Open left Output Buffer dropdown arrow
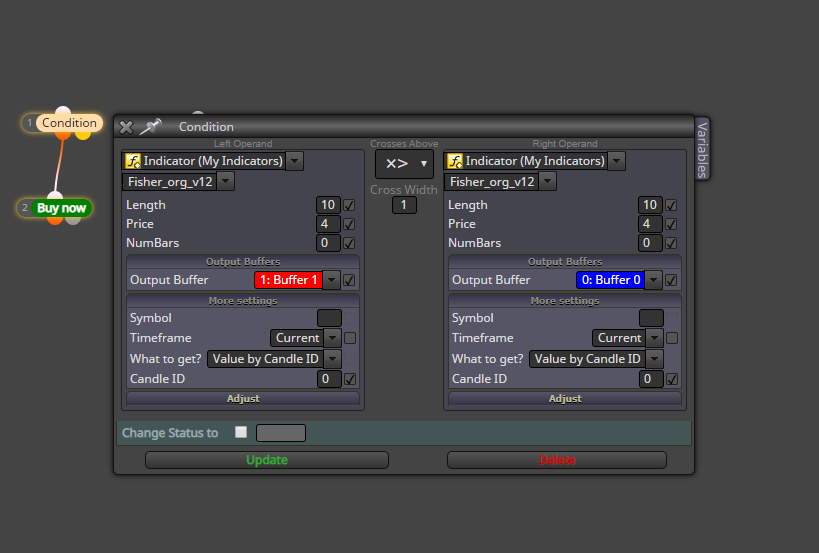The height and width of the screenshot is (553, 819). 332,280
